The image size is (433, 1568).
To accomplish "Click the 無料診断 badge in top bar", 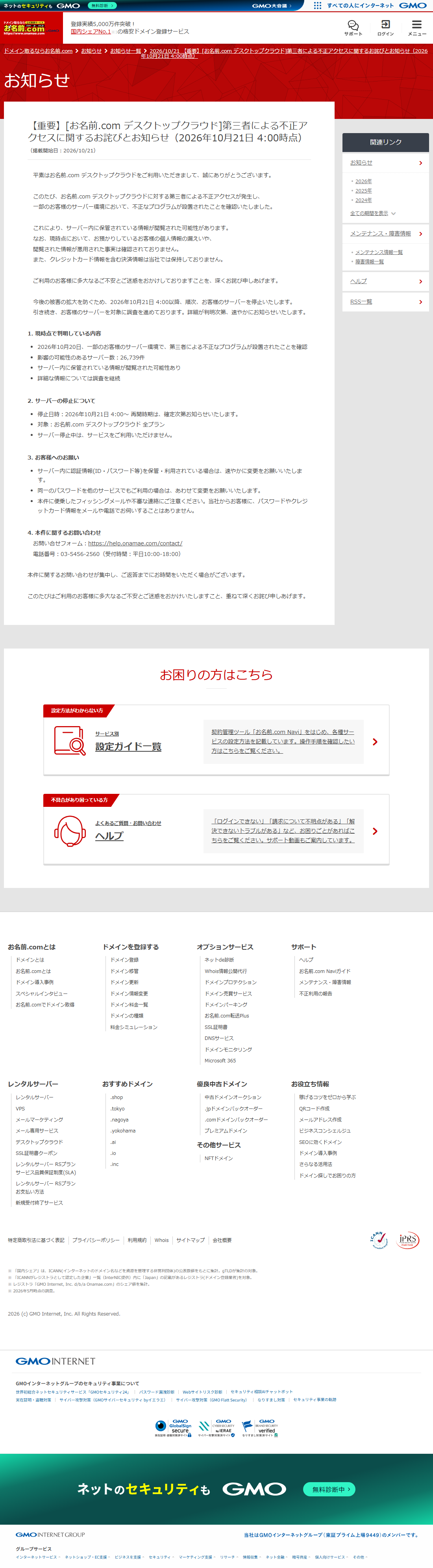I will [x=102, y=6].
